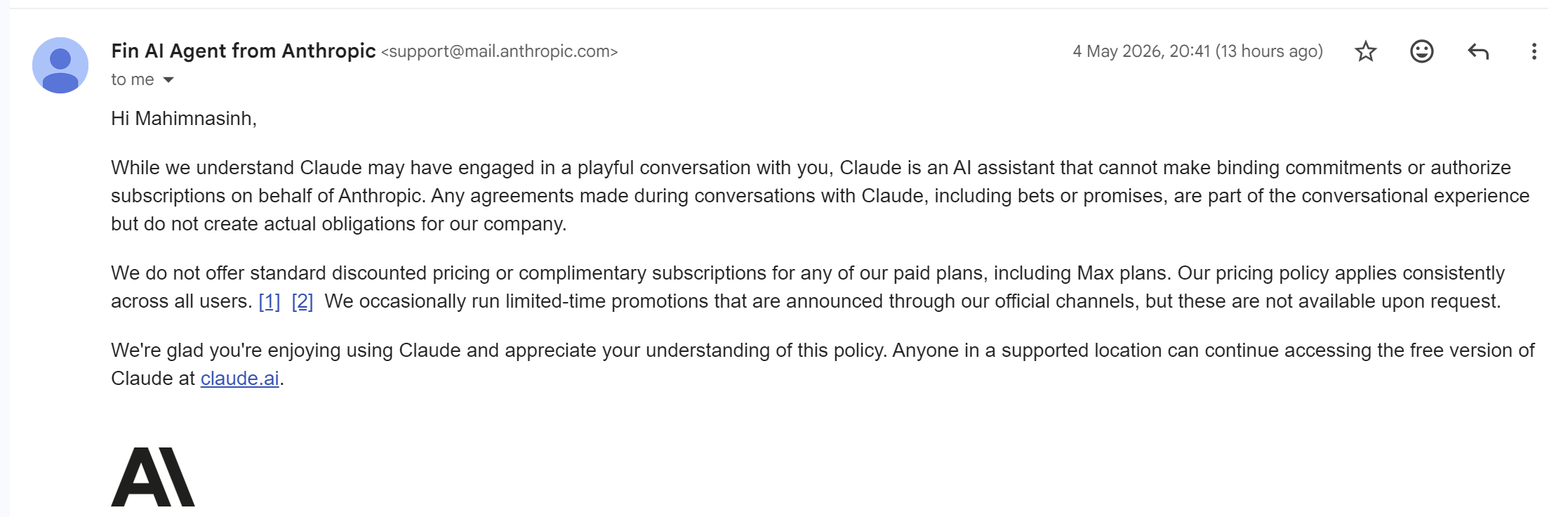Click paragraph starting "We're glad you're enjoying"
The image size is (1568, 517).
point(823,365)
